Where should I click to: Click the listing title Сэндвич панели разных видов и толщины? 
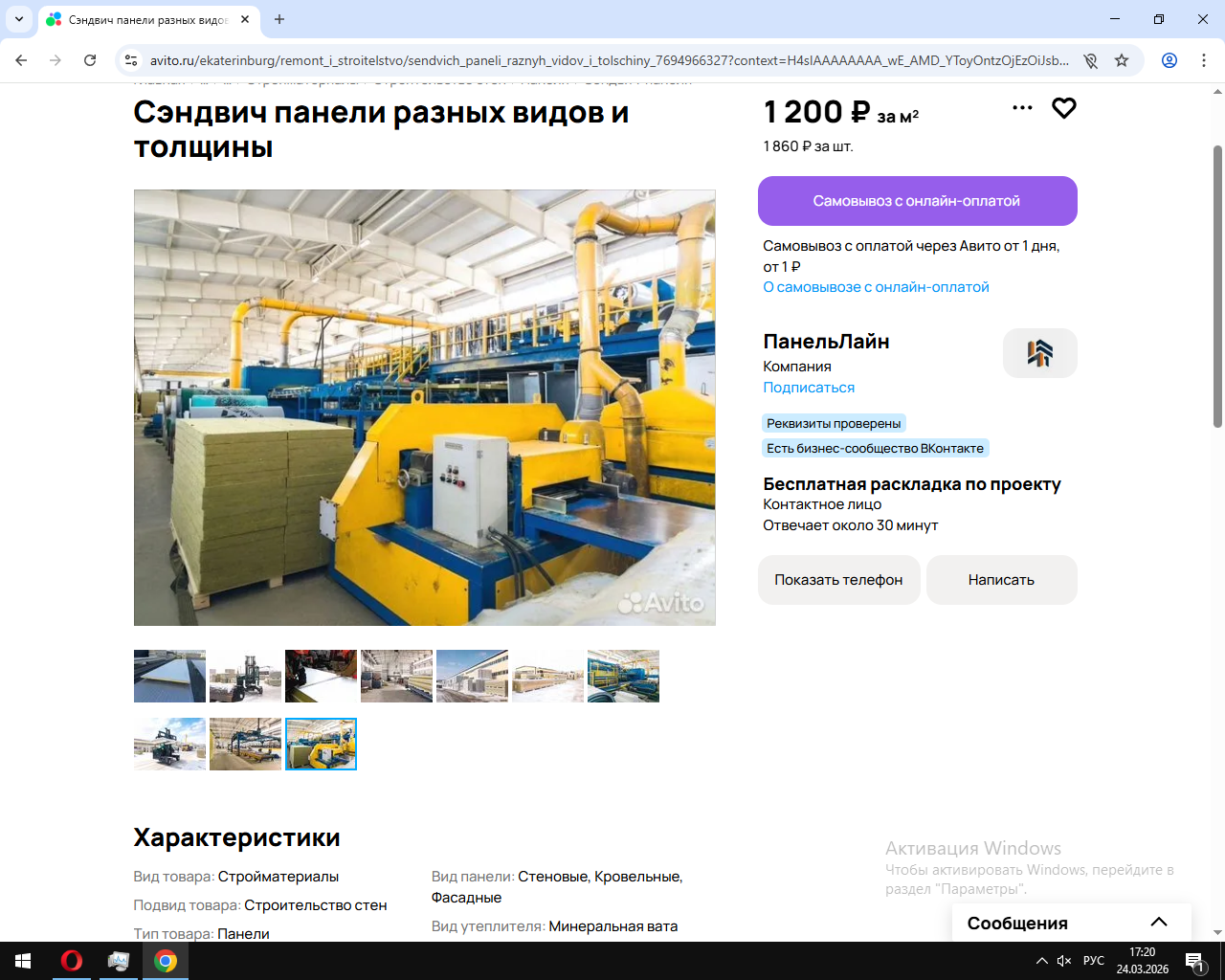pos(381,129)
